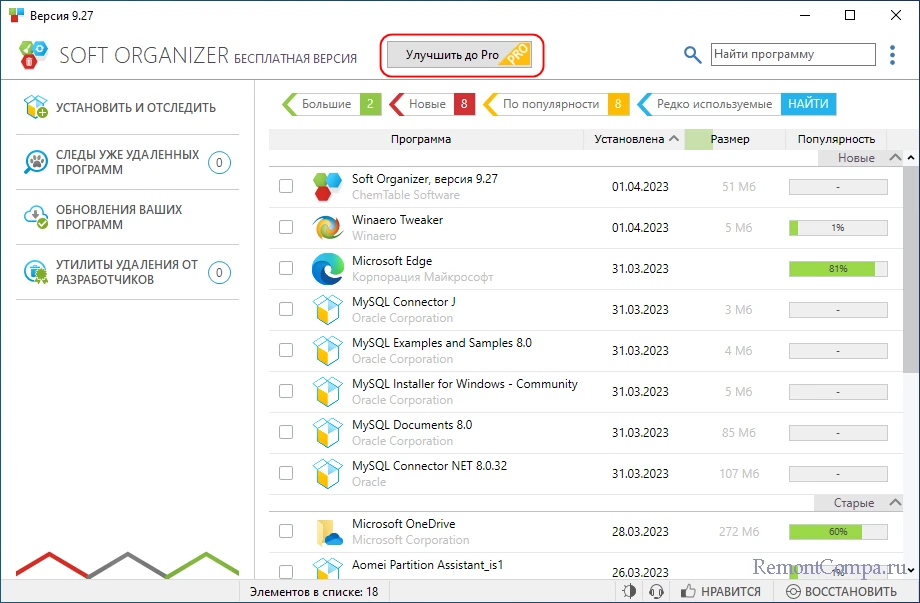The image size is (920, 603).
Task: Click the НАЙТИ button
Action: pyautogui.click(x=809, y=104)
